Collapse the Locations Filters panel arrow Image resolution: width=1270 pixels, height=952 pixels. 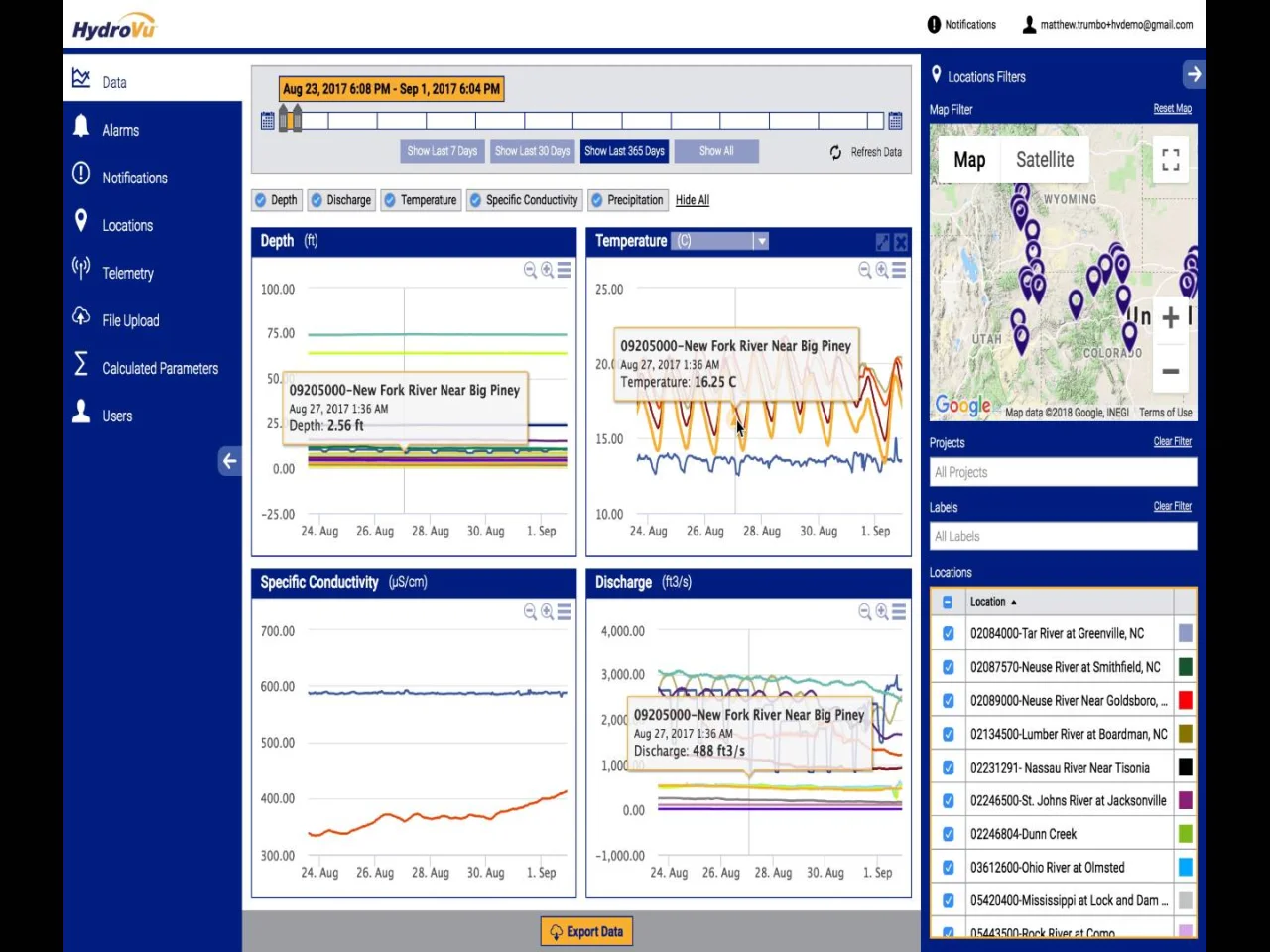(x=1194, y=74)
